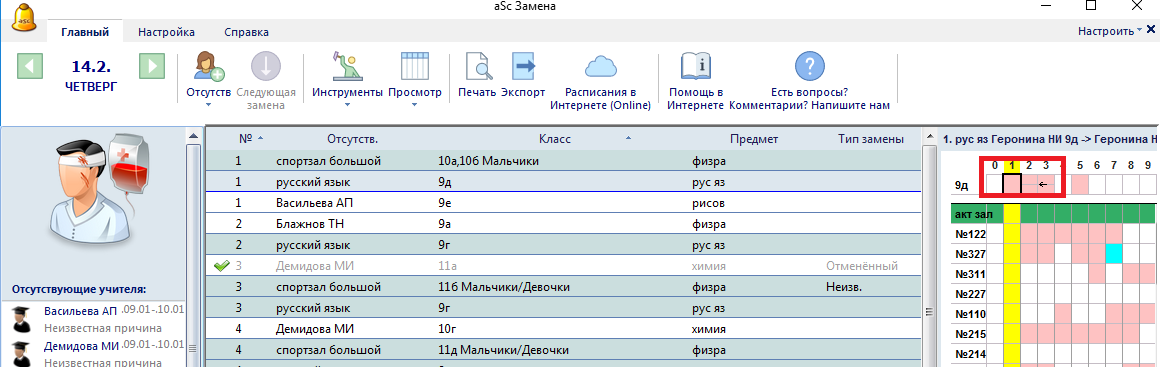This screenshot has width=1161, height=368.
Task: Select row Демидова МИ 11а химия
Action: click(563, 266)
